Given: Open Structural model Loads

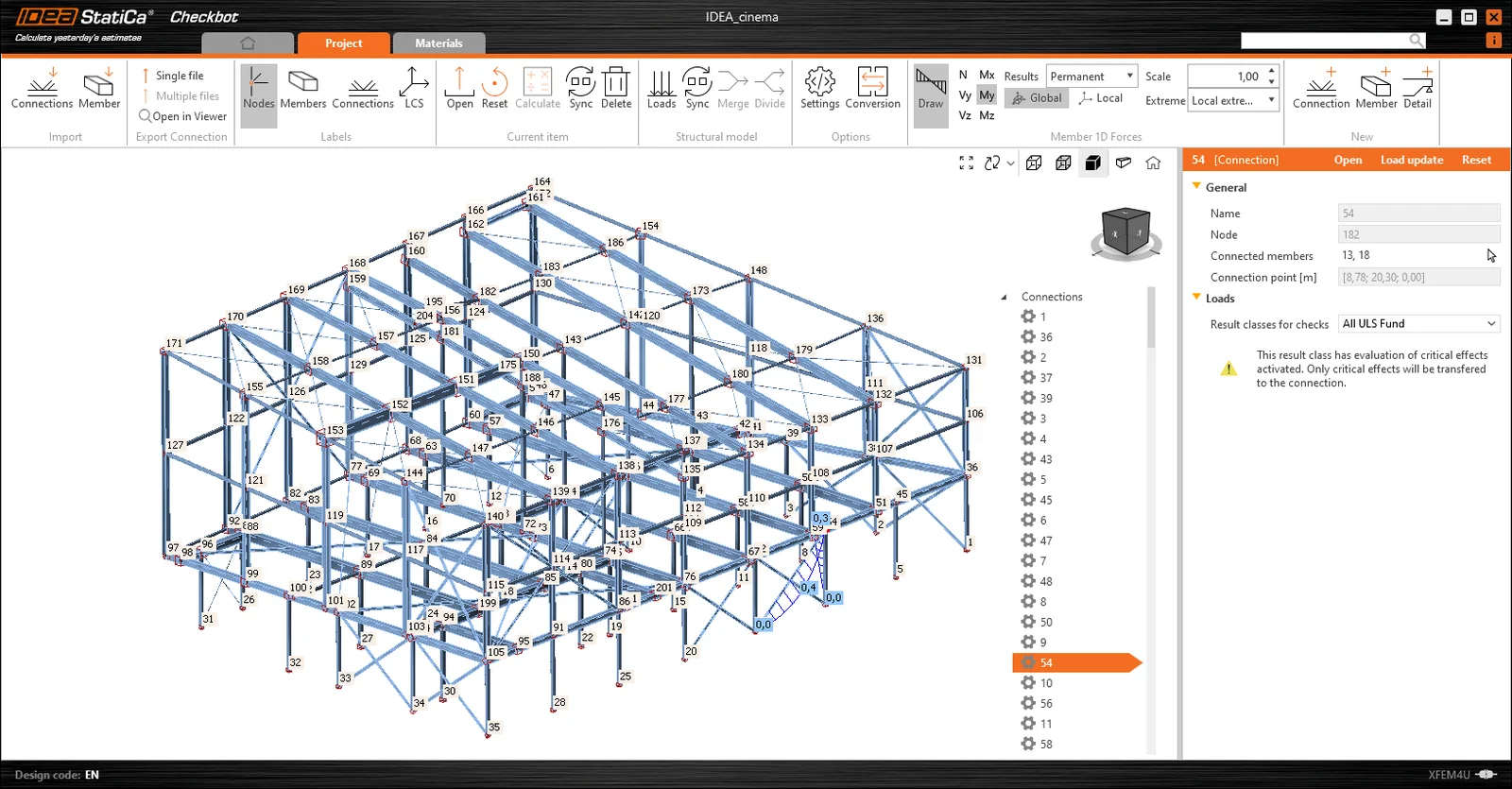Looking at the screenshot, I should pos(661,88).
